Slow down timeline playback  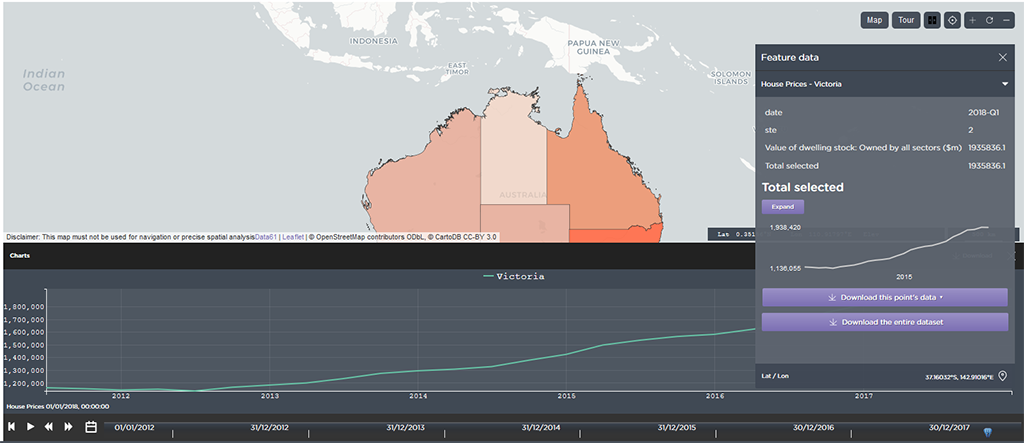(49, 427)
